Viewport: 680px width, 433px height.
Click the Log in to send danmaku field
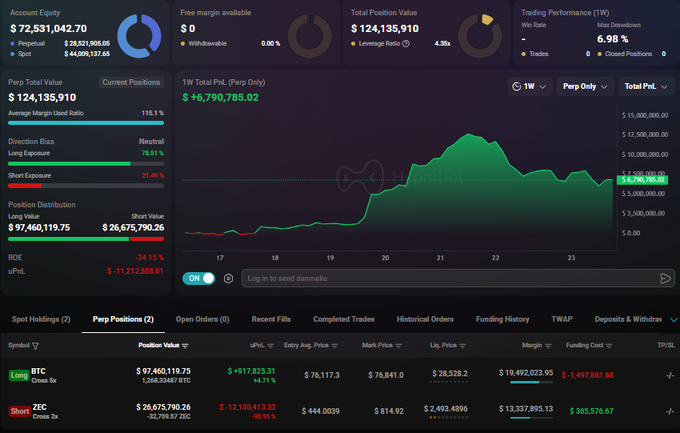click(457, 279)
